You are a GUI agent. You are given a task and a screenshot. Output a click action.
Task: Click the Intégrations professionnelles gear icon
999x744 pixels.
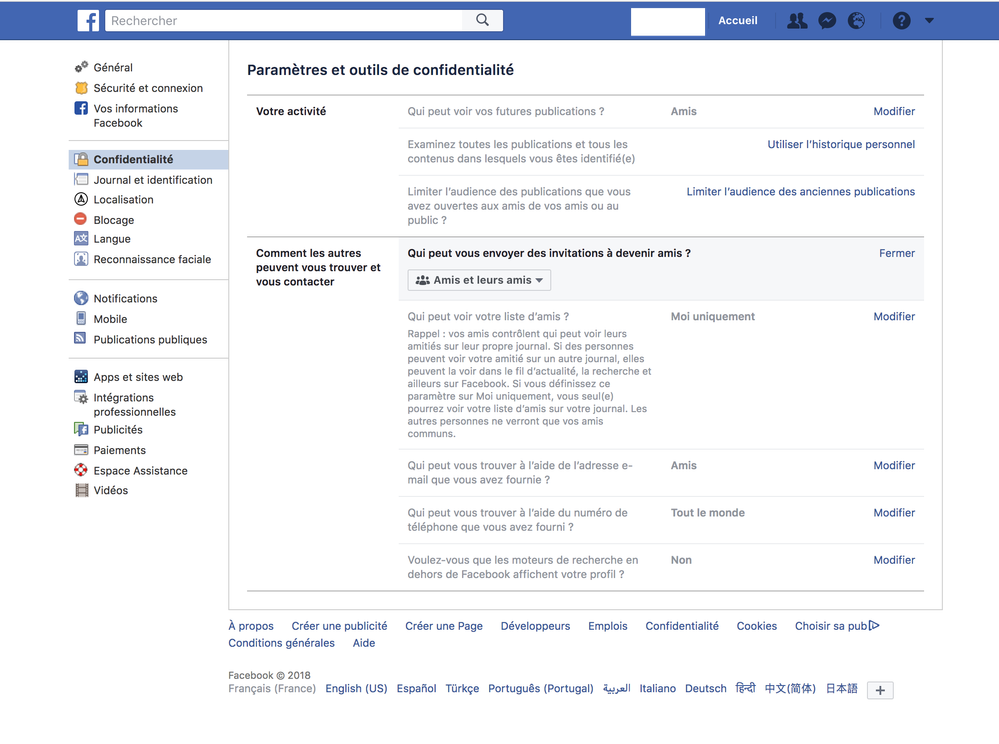[81, 397]
